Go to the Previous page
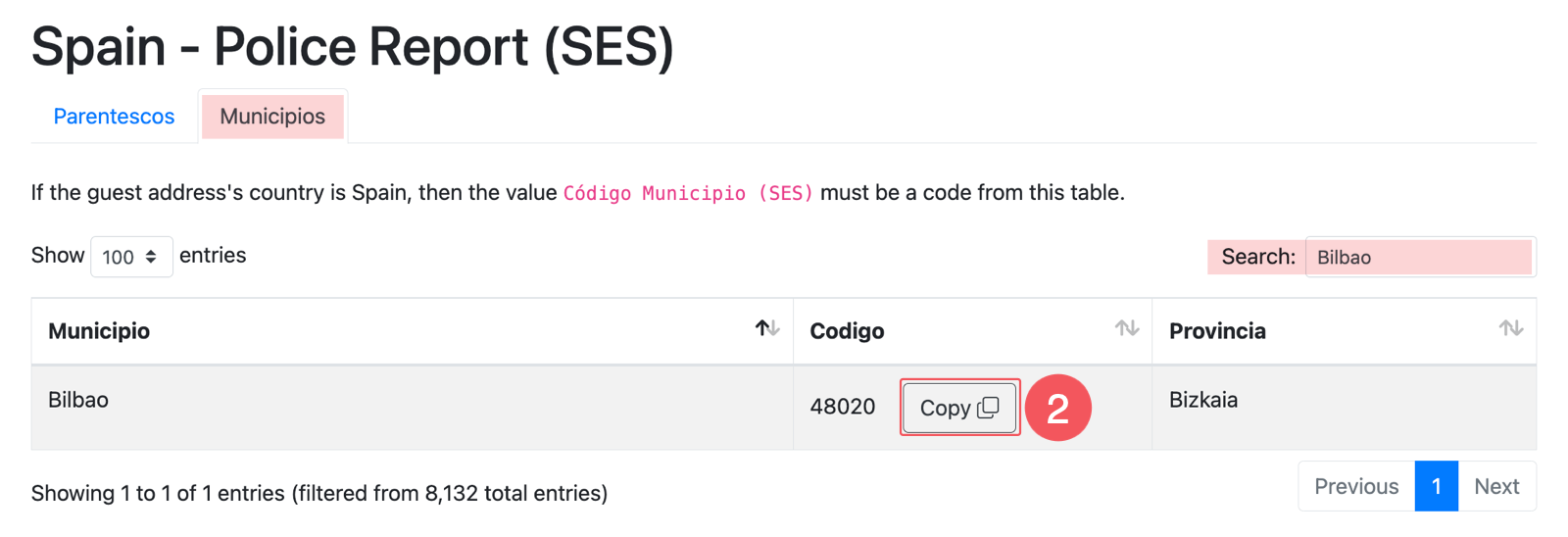Viewport: 1568px width, 537px height. point(1355,486)
